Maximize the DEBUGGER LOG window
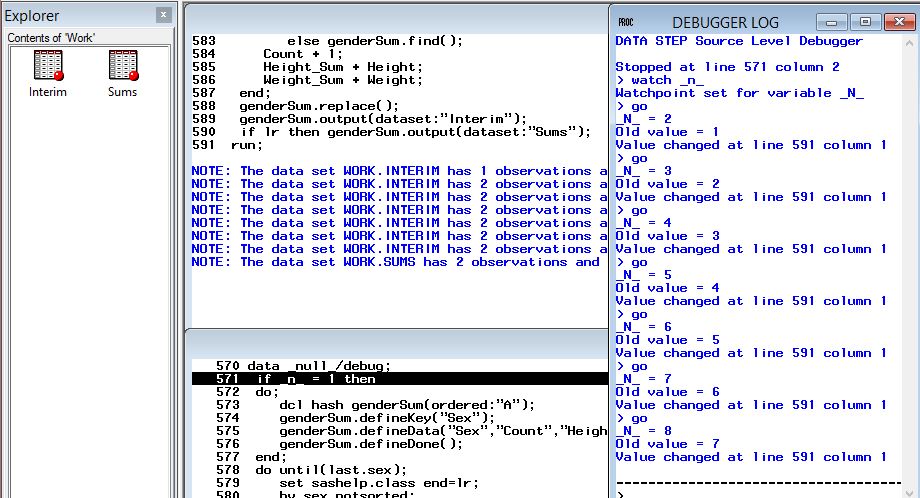 865,22
